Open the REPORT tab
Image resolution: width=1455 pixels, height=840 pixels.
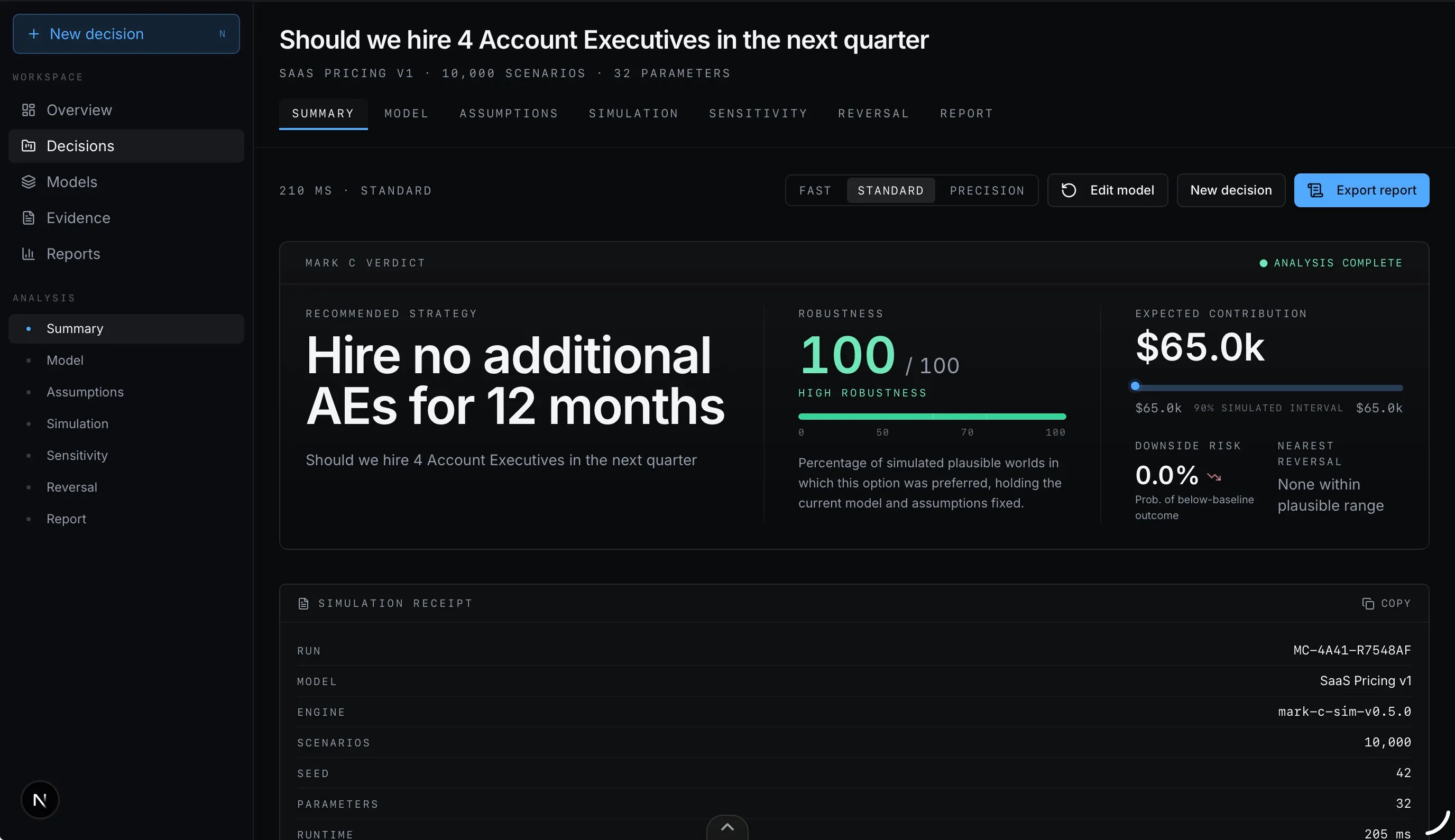(x=966, y=114)
